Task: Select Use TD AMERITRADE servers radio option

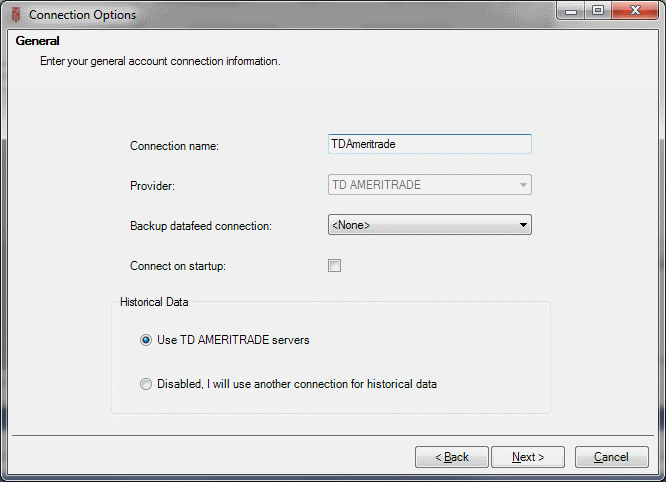Action: (147, 340)
